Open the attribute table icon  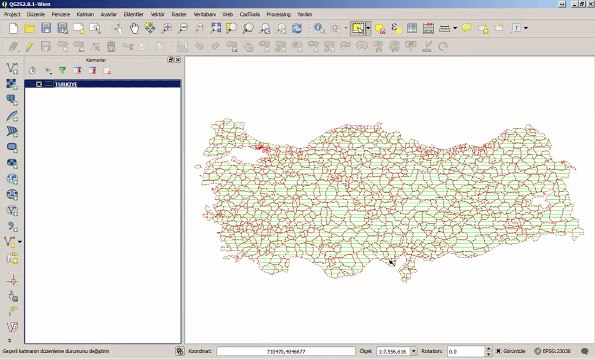[x=412, y=28]
